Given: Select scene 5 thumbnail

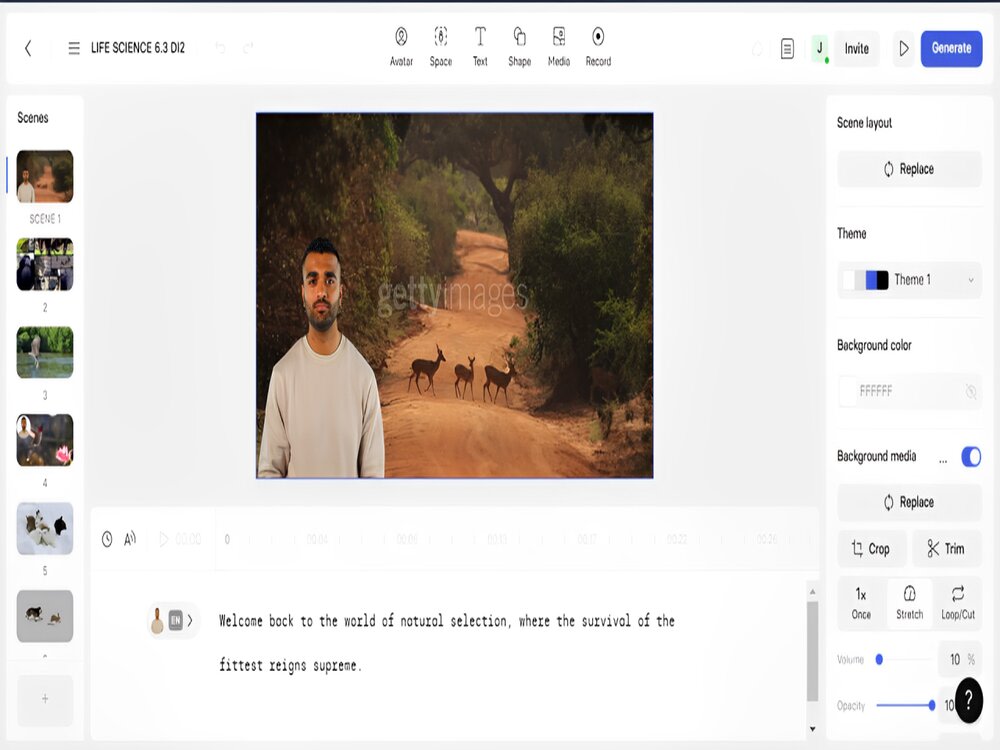Looking at the screenshot, I should click(45, 528).
